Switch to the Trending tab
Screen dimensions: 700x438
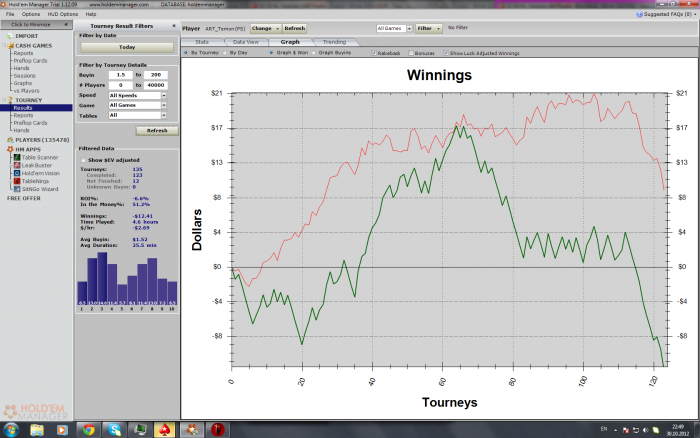tap(334, 42)
